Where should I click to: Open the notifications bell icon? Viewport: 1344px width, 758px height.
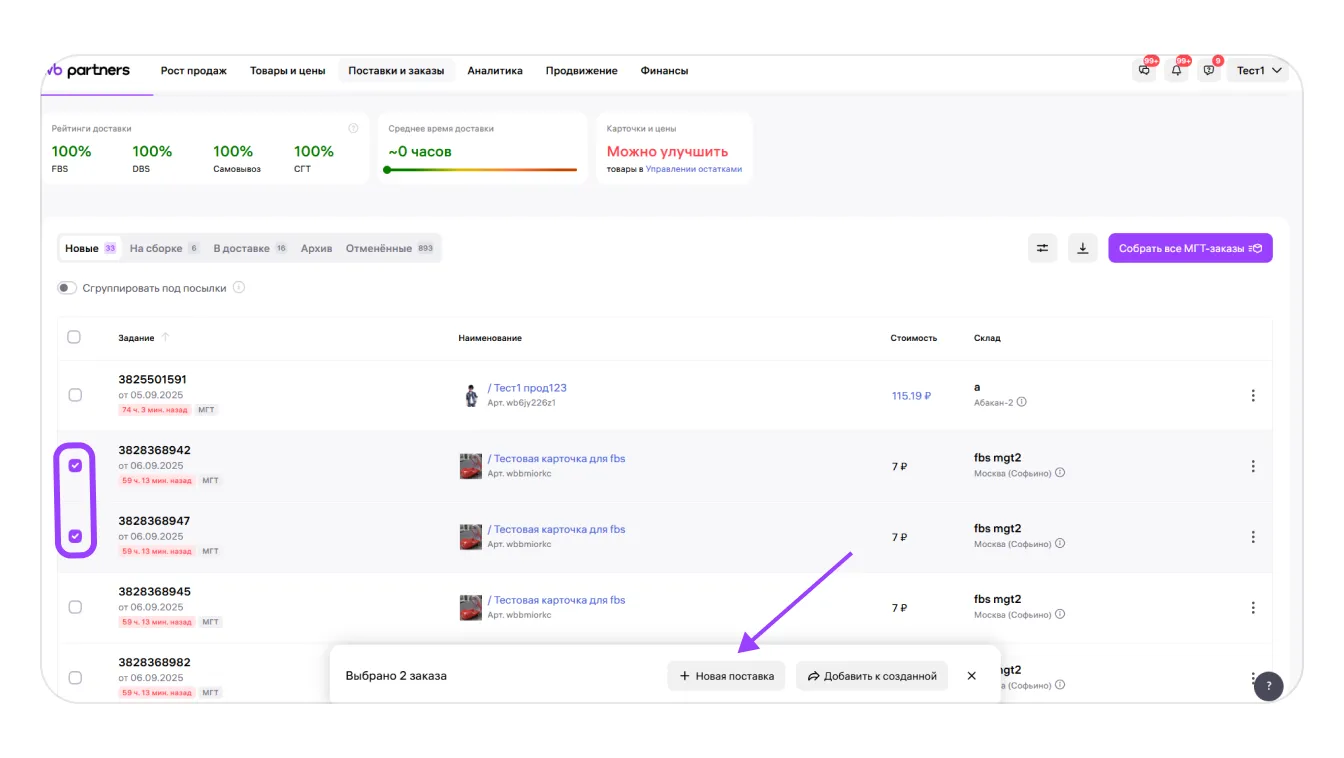[1177, 71]
